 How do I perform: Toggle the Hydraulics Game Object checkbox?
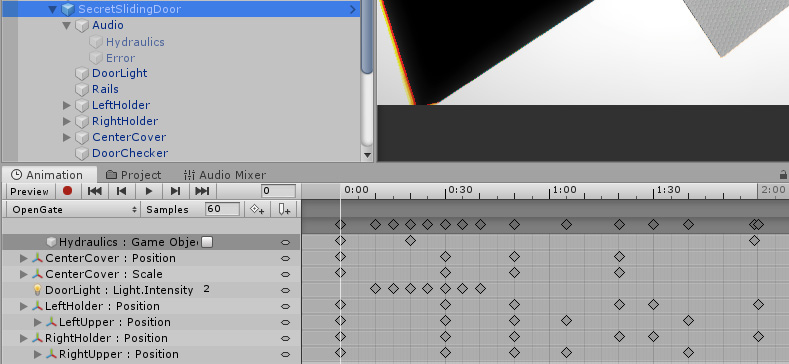point(207,242)
